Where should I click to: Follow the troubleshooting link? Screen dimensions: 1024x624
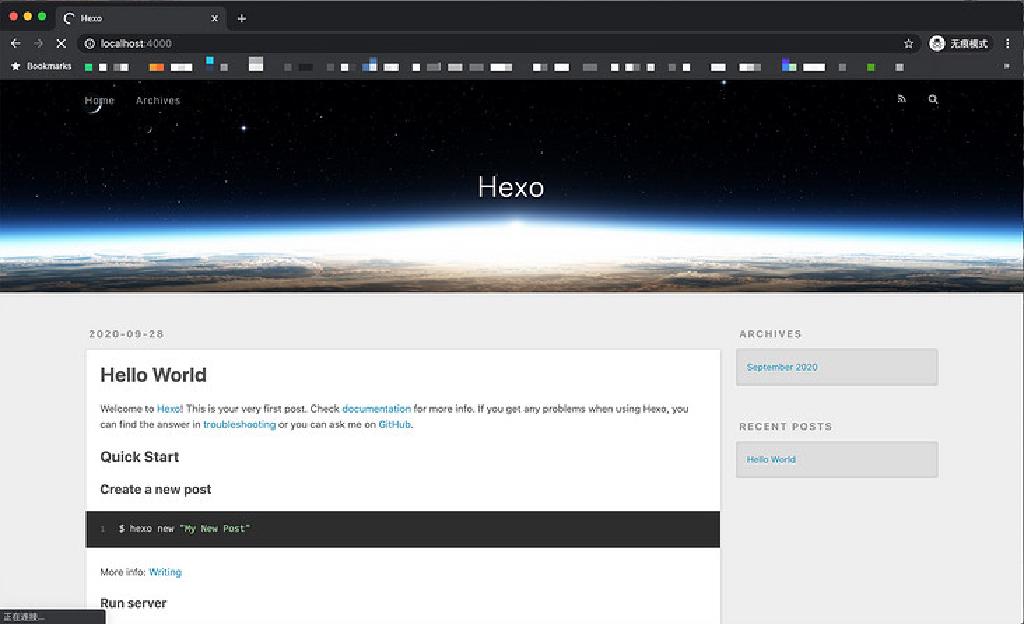(x=239, y=425)
